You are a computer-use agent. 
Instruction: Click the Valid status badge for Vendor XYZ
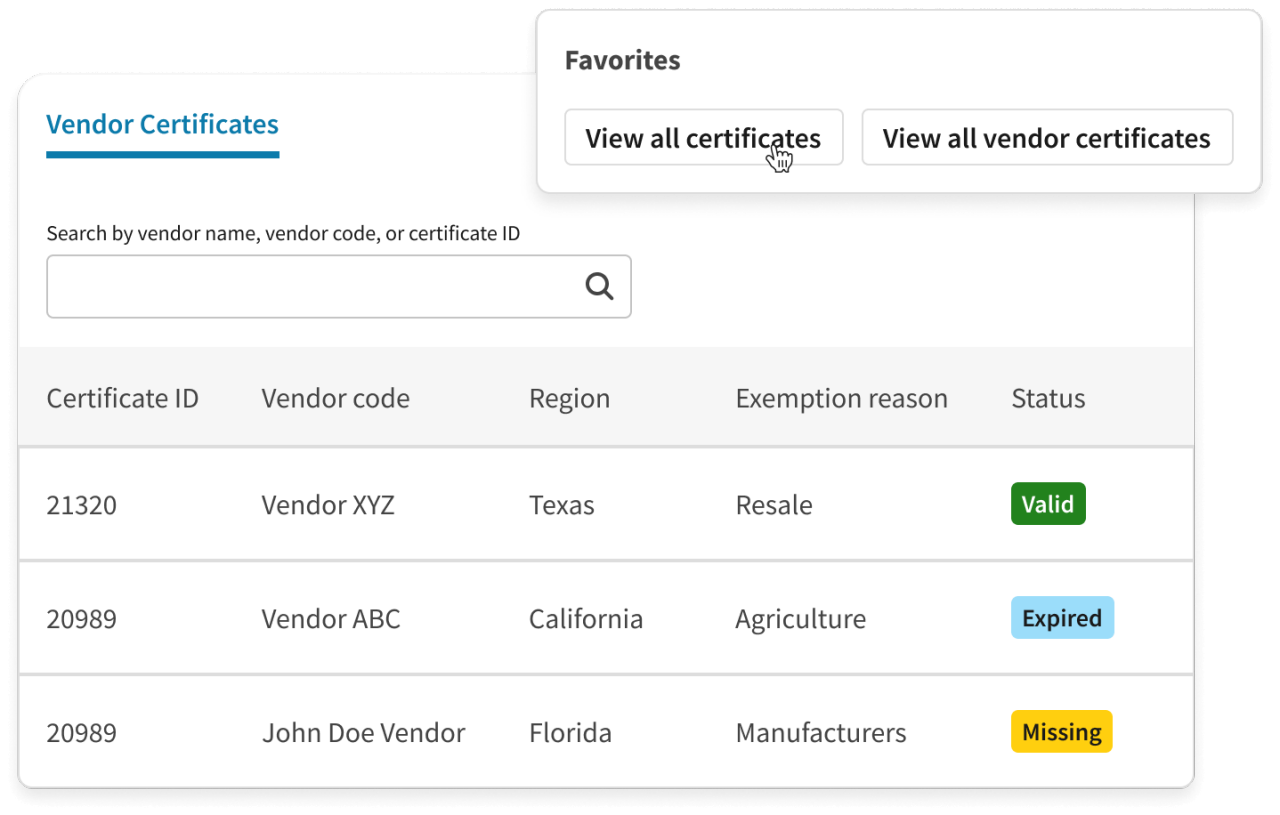[1048, 504]
